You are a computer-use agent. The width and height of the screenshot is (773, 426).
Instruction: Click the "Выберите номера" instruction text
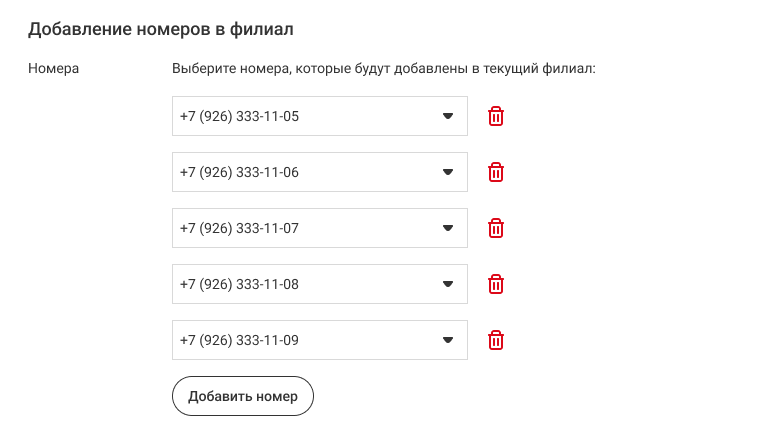[x=383, y=69]
